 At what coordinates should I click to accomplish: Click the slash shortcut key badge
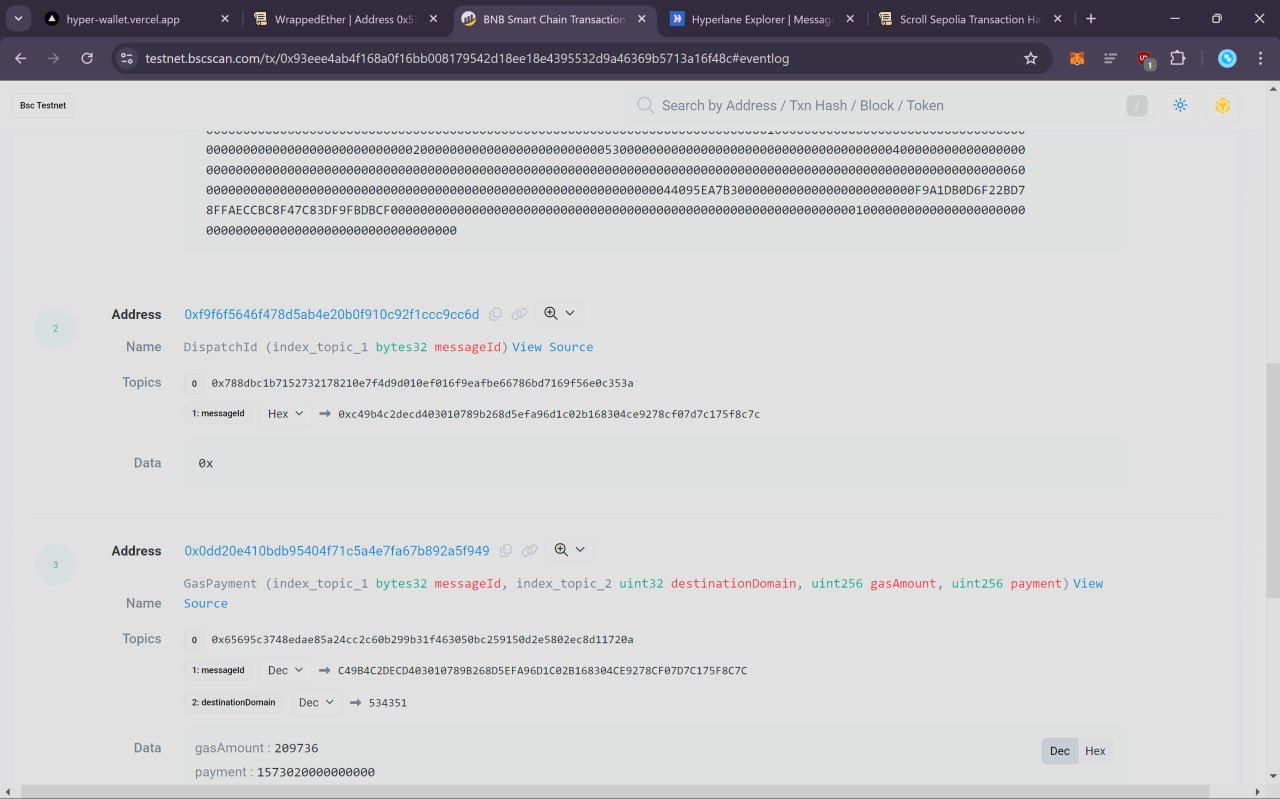click(1137, 105)
